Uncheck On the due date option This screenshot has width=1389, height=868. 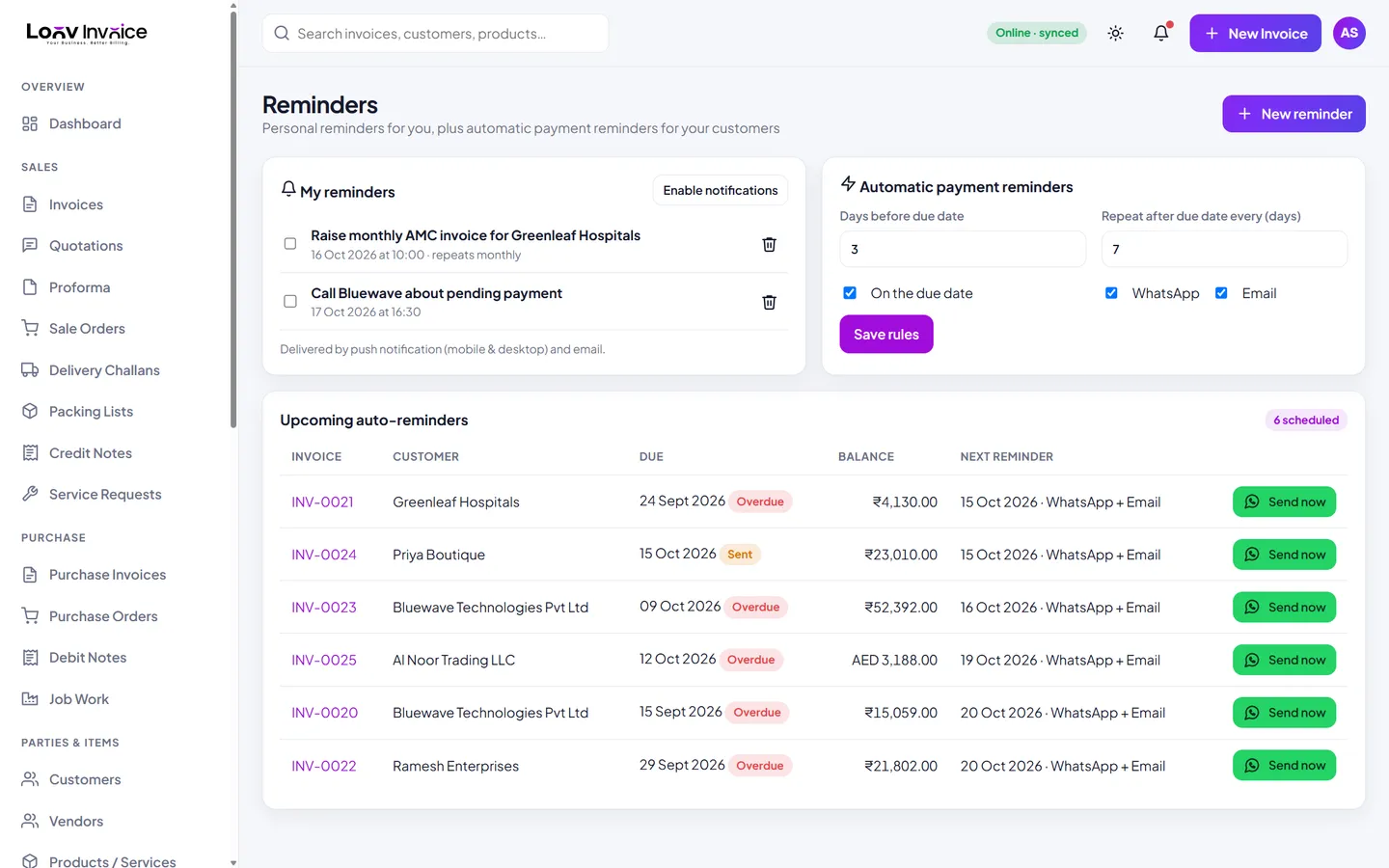click(850, 293)
